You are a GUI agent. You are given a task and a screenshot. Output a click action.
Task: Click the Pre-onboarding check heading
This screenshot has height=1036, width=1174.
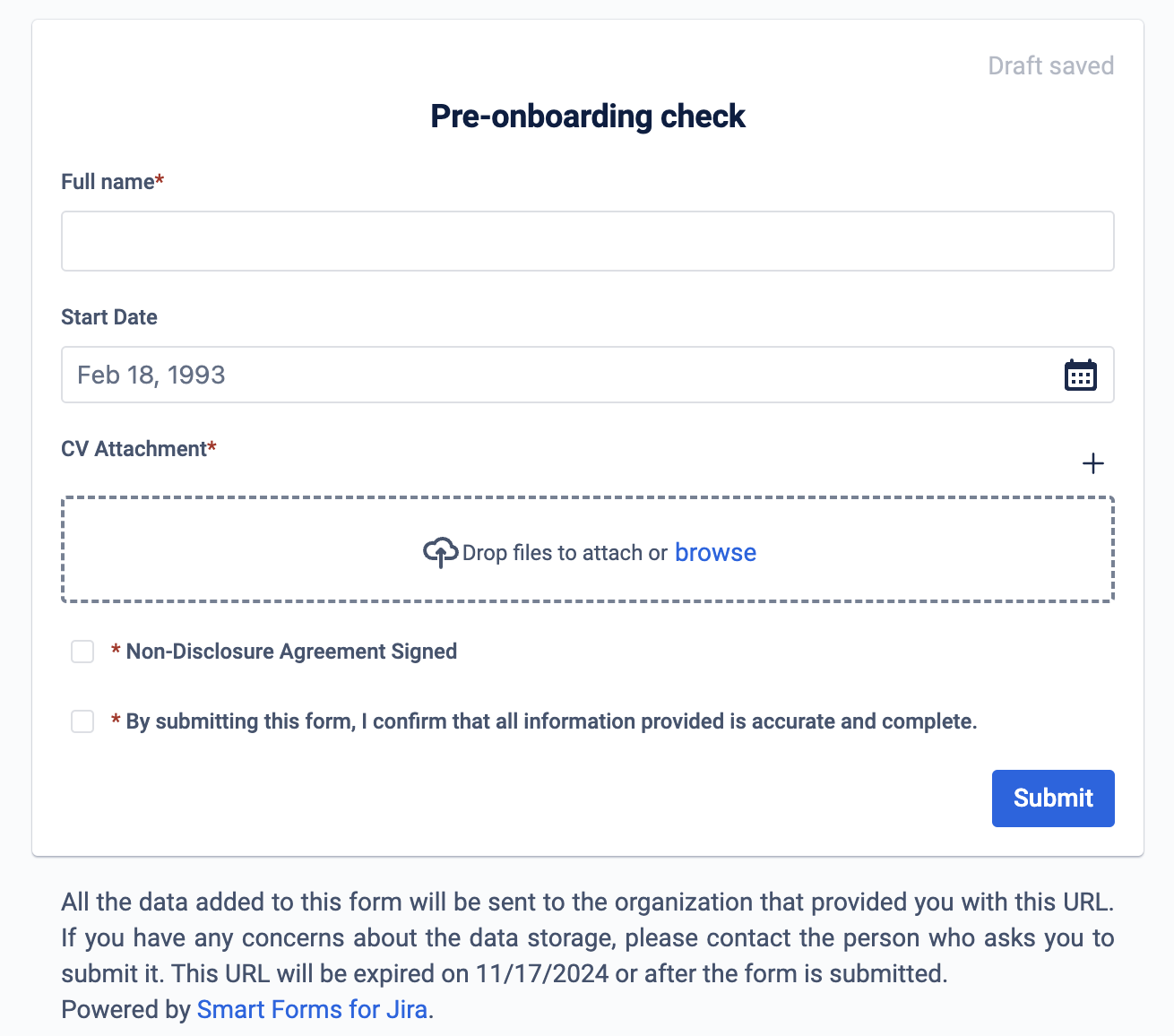588,117
